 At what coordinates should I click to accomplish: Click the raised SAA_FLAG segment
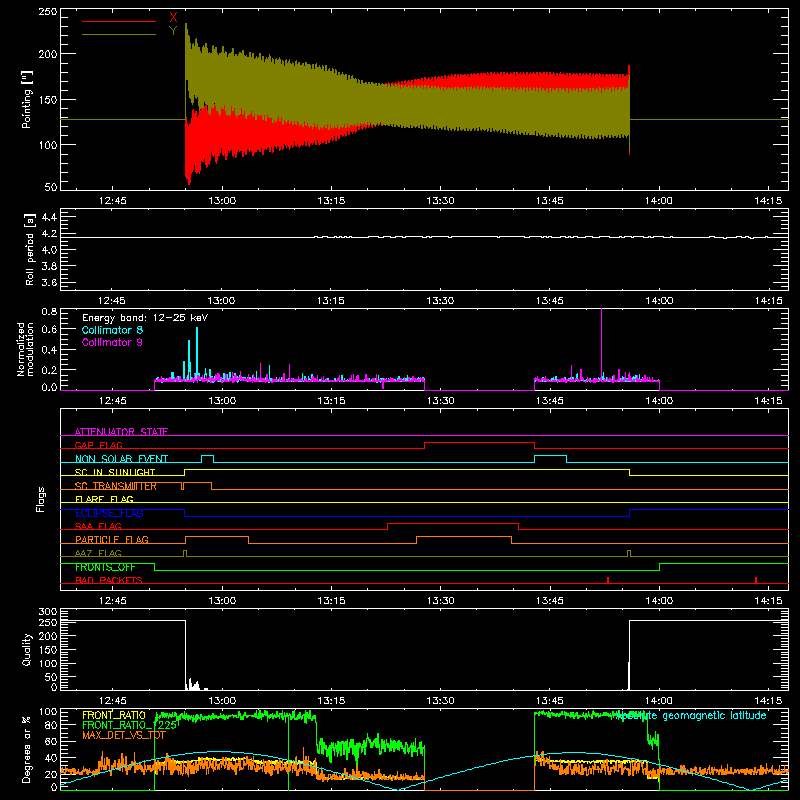[x=453, y=524]
